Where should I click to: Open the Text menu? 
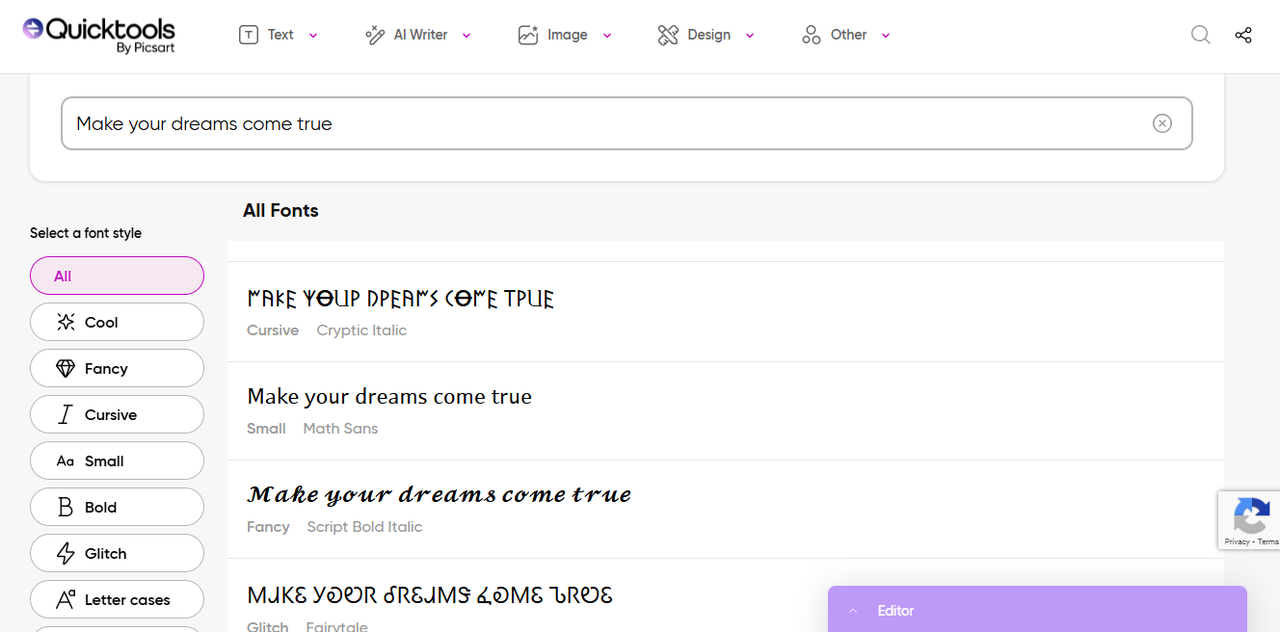[x=278, y=35]
